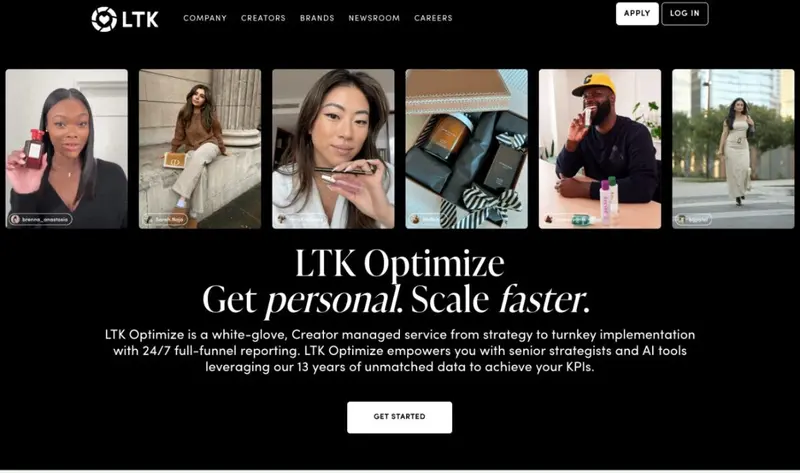Click creator avatar tag on eyeliner photo
This screenshot has width=800, height=473.
tap(302, 219)
